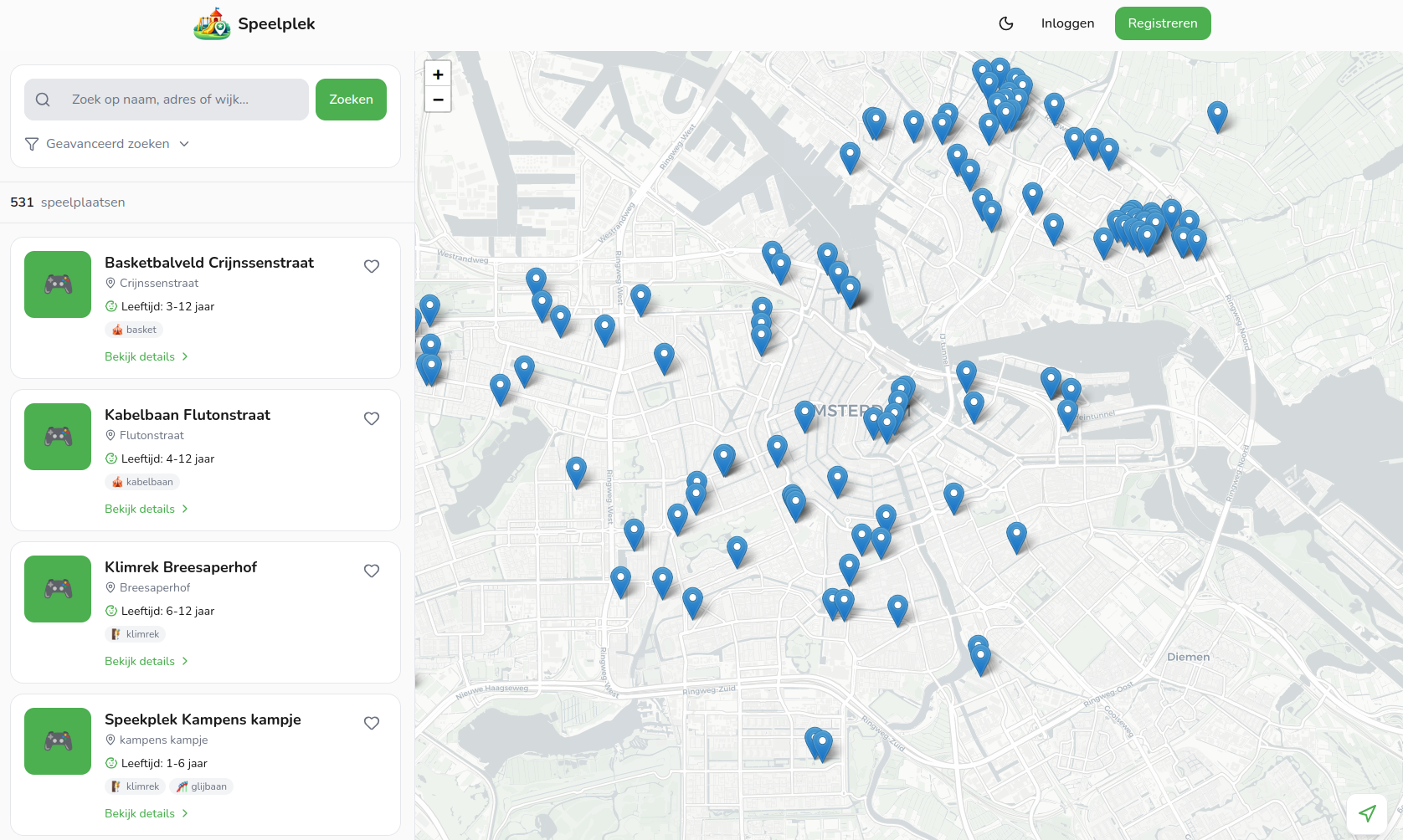Expand the Geavanceerd zoeken options
The width and height of the screenshot is (1403, 840).
[107, 144]
